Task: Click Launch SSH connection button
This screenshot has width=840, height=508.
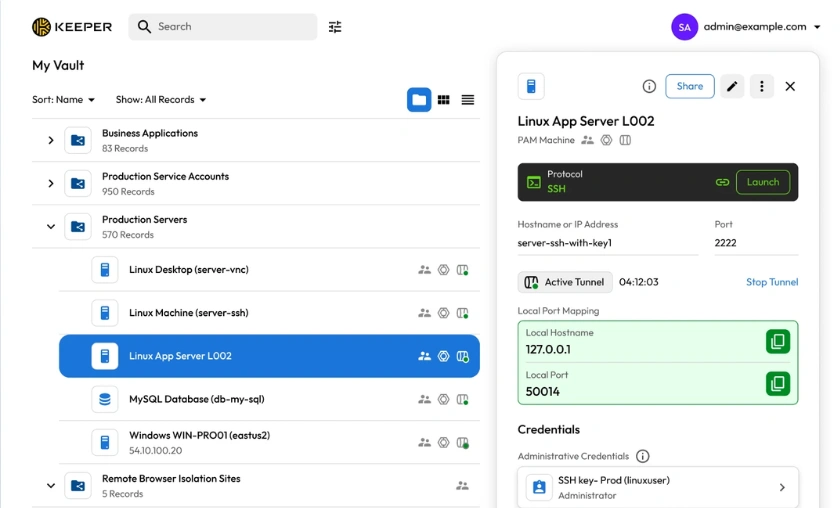Action: point(763,182)
